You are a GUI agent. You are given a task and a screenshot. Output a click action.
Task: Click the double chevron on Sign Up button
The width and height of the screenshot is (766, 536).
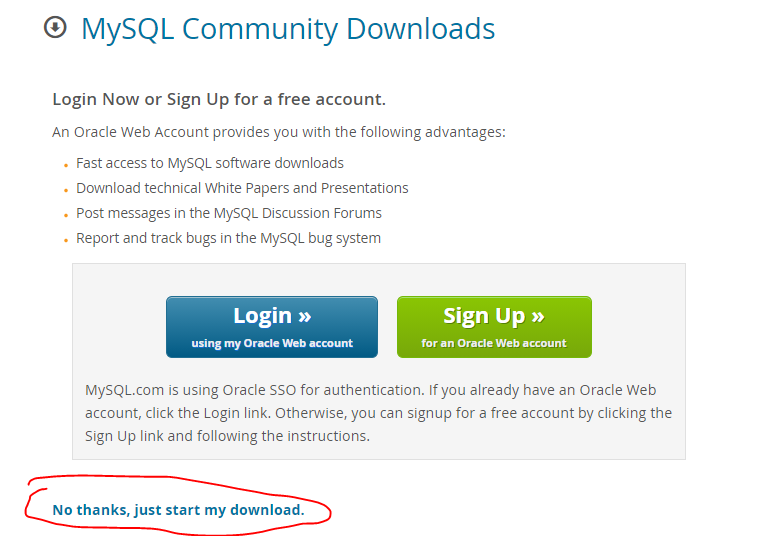coord(538,317)
